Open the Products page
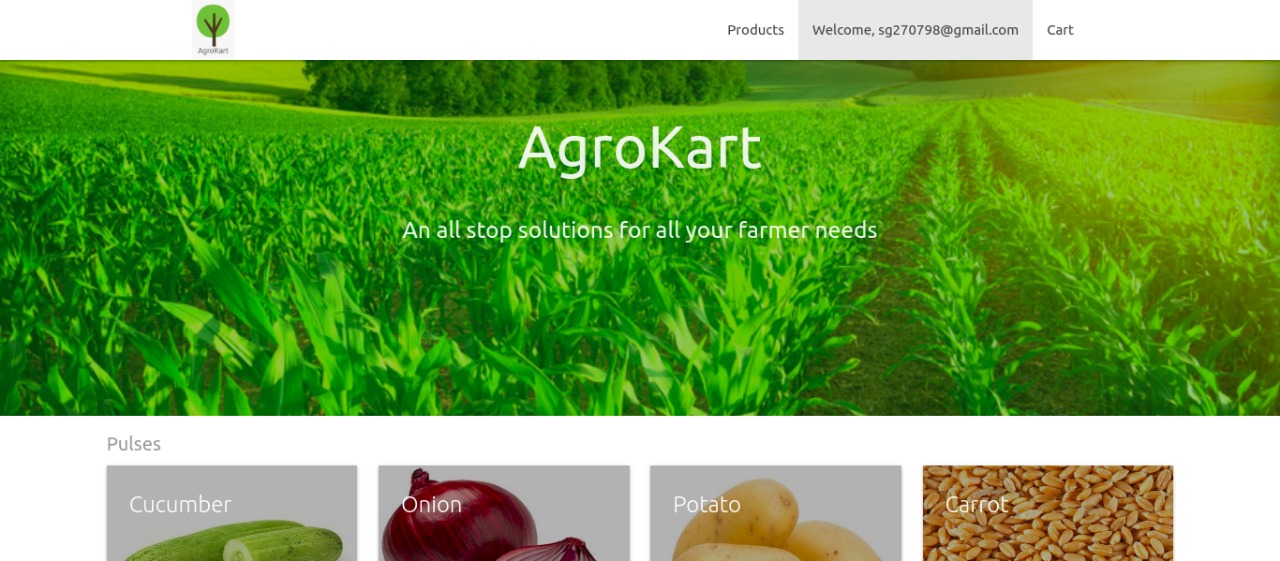This screenshot has width=1280, height=561. pos(755,30)
